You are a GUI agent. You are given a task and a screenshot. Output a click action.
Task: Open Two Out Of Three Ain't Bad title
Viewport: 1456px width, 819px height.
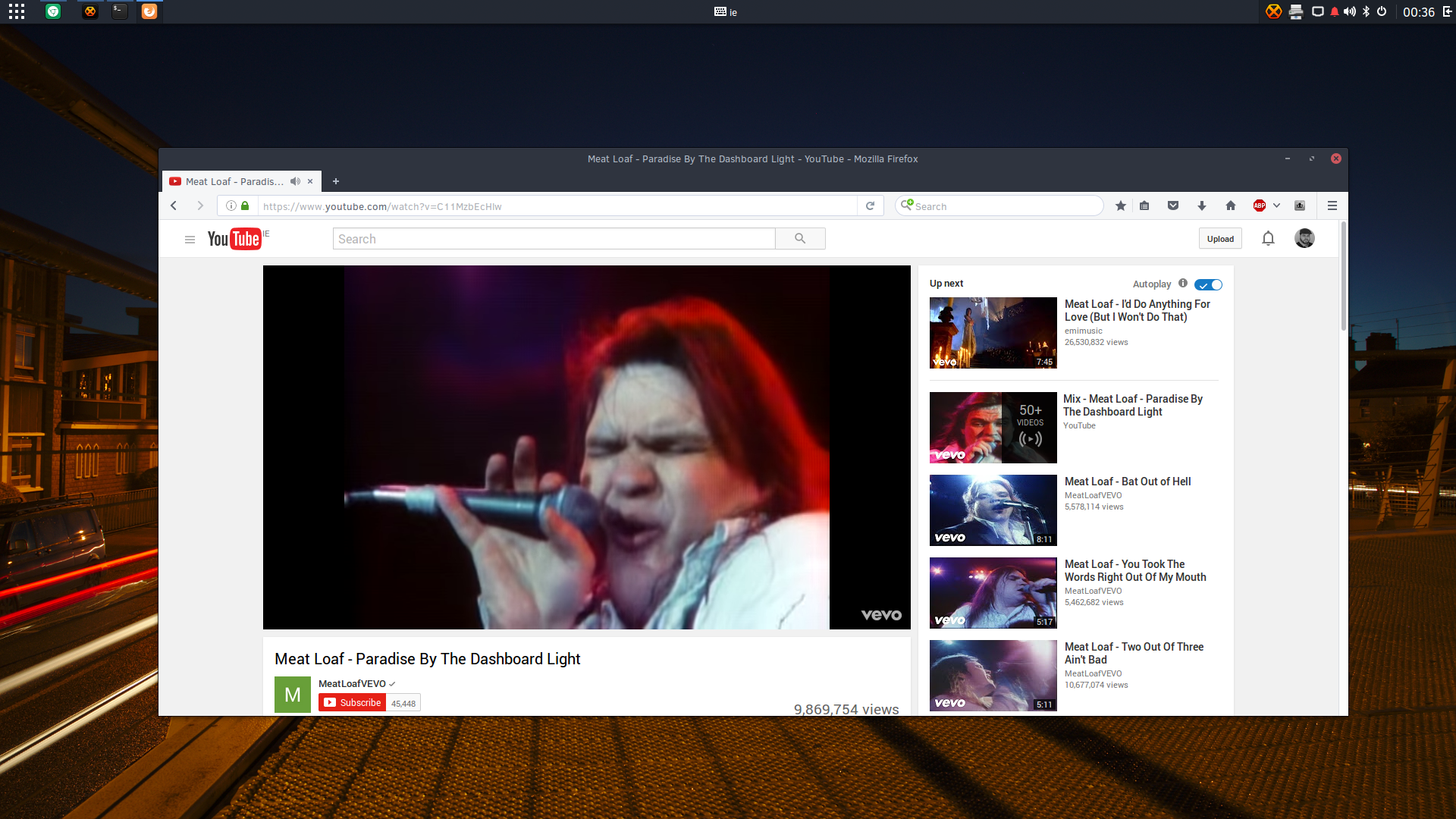click(1134, 653)
